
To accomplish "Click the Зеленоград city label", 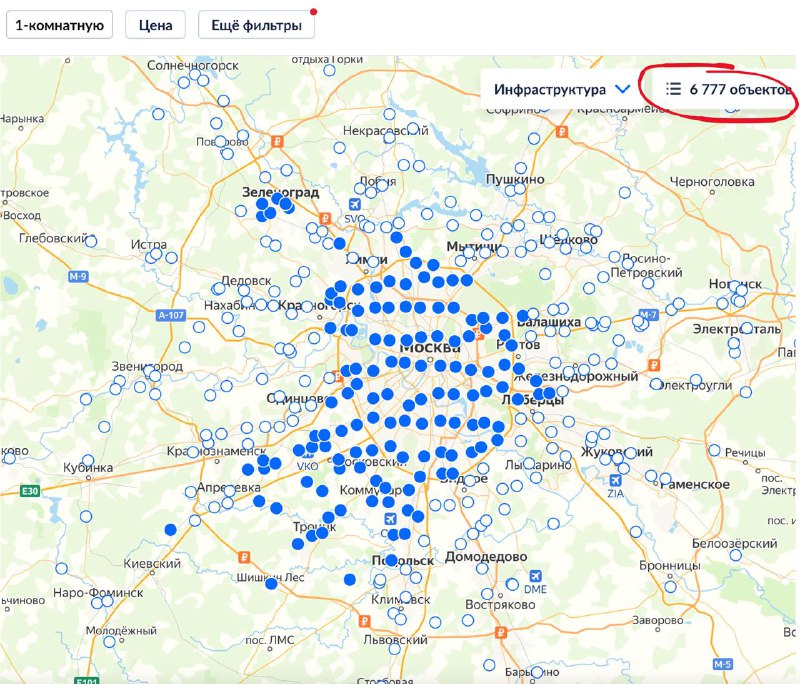I will point(281,192).
